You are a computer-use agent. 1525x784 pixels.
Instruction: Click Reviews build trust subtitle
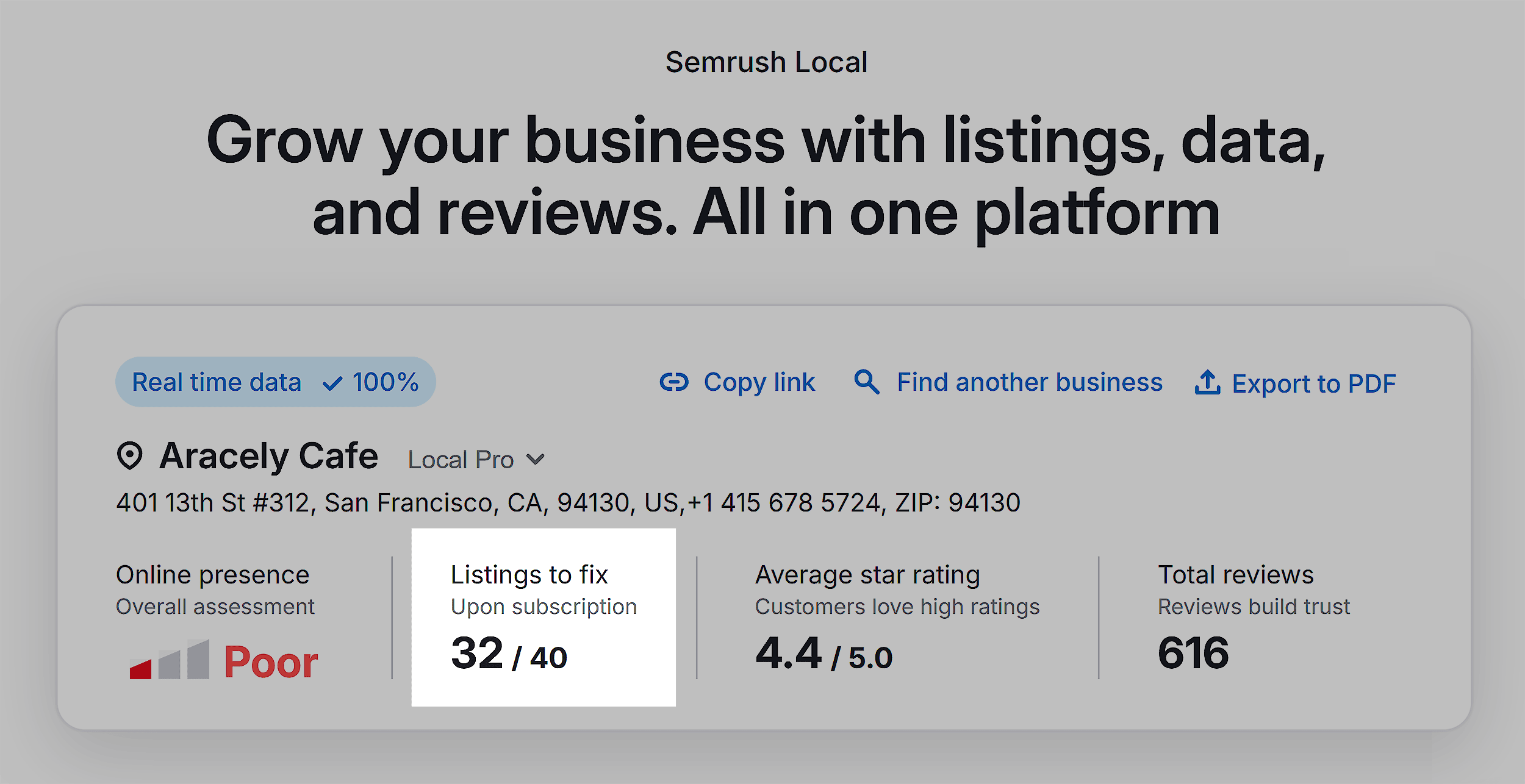[1254, 607]
